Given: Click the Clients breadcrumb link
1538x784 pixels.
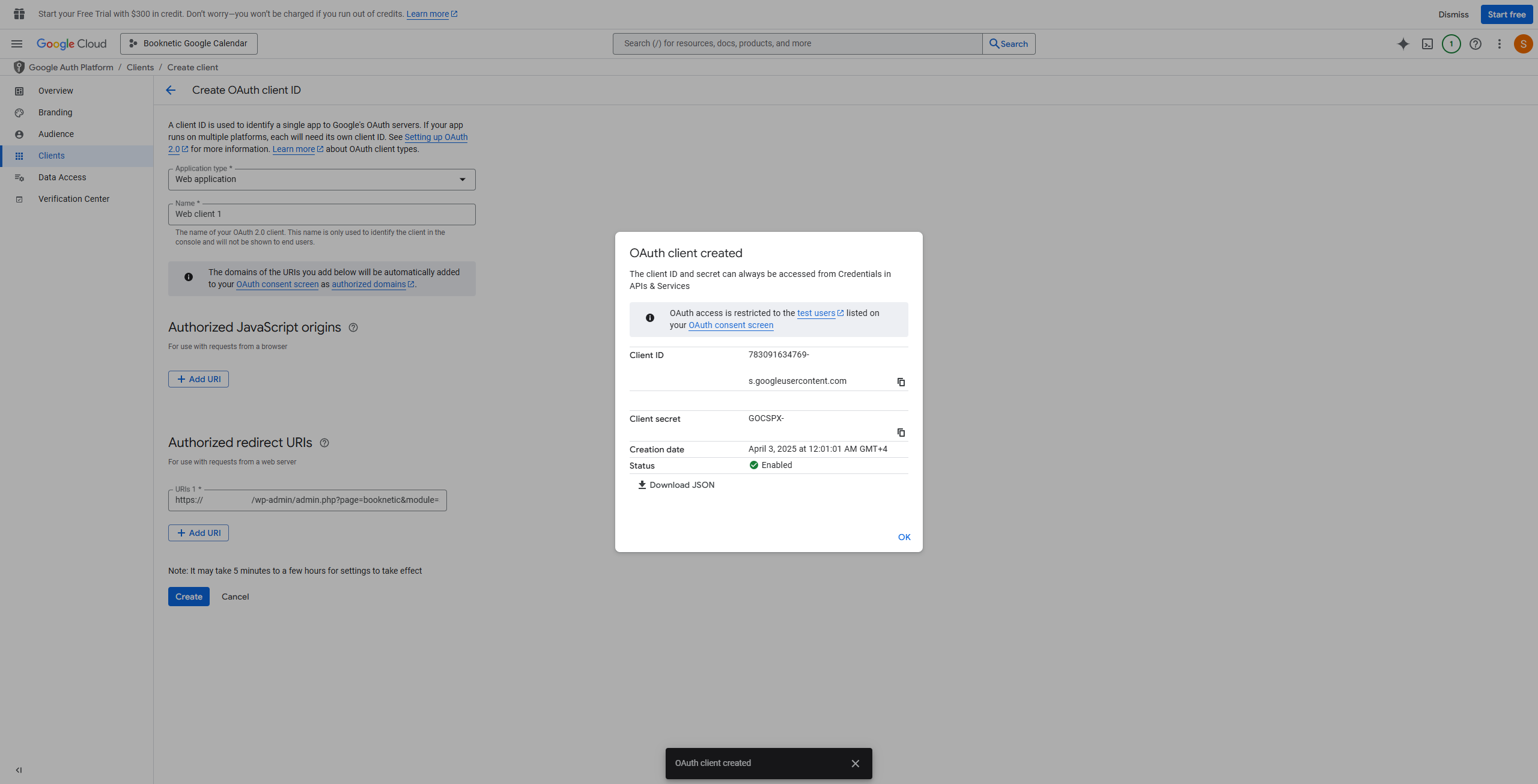Looking at the screenshot, I should click(140, 67).
